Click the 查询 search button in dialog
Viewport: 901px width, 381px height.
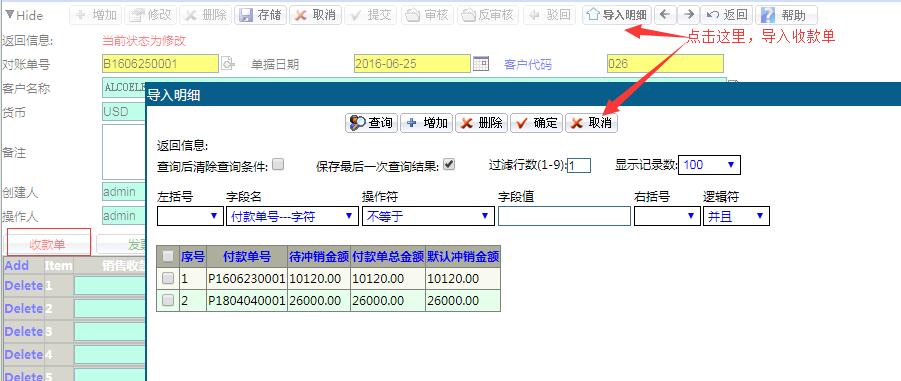tap(371, 122)
